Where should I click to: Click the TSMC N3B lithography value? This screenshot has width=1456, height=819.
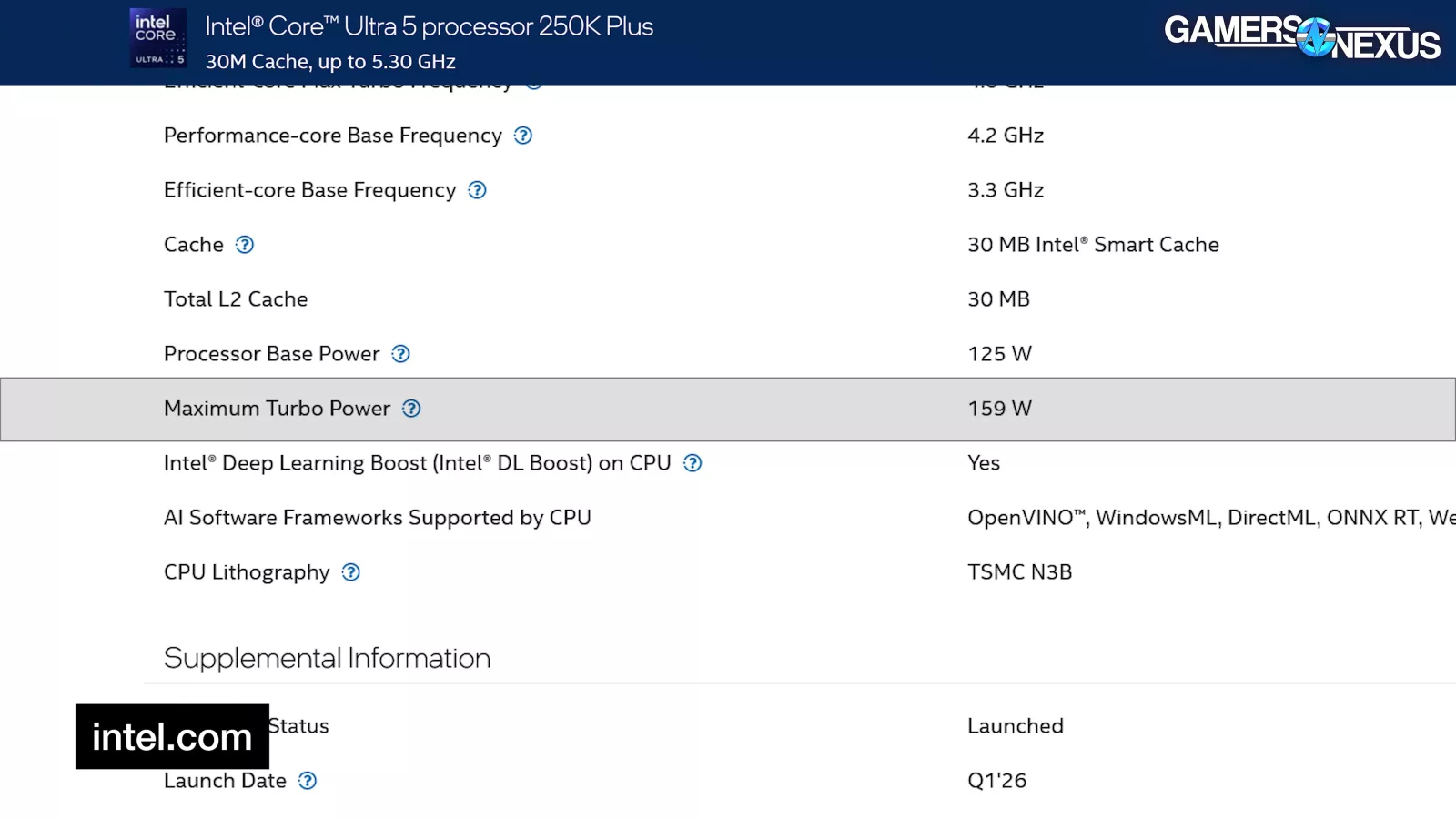(1019, 572)
